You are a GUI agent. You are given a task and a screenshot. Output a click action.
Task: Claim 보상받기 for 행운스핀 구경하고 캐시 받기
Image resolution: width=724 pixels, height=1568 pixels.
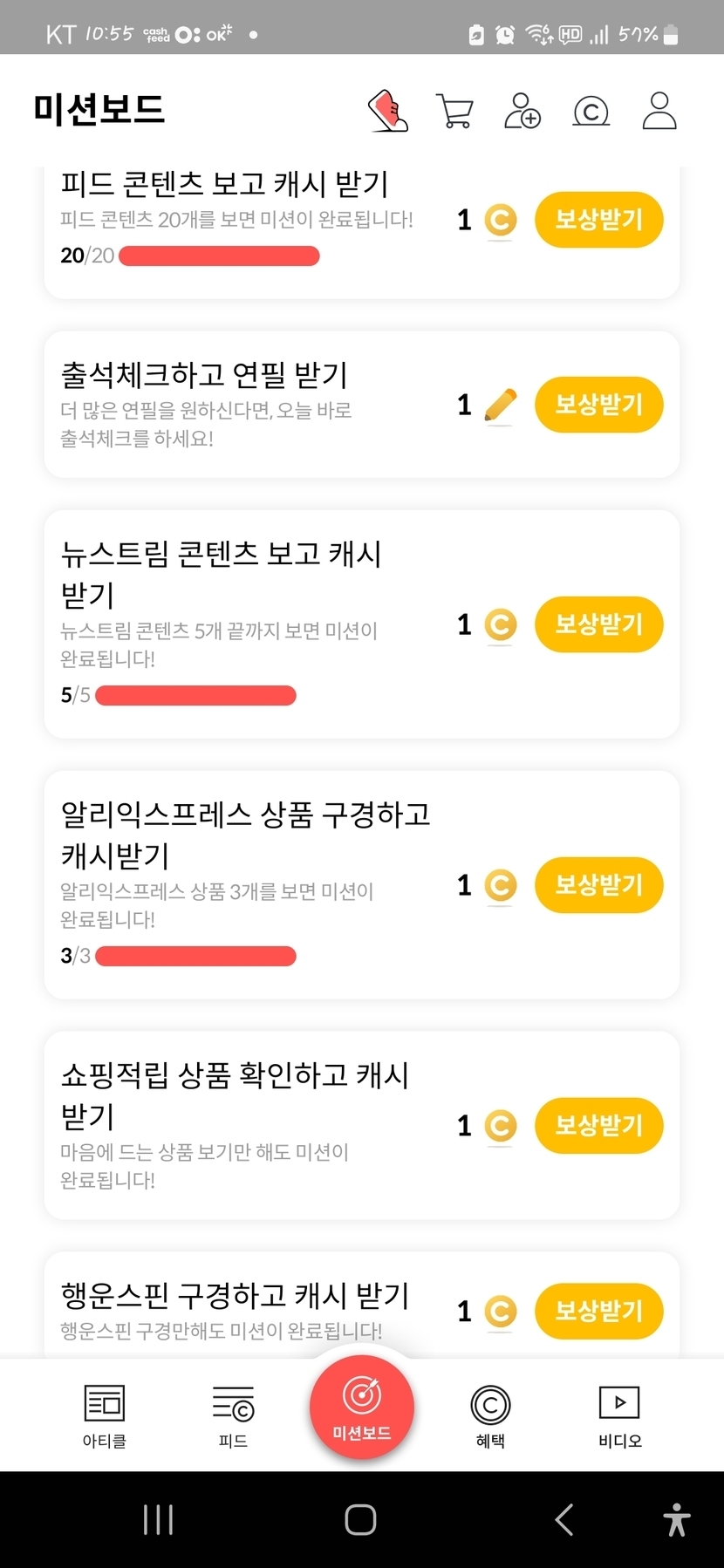(598, 1311)
